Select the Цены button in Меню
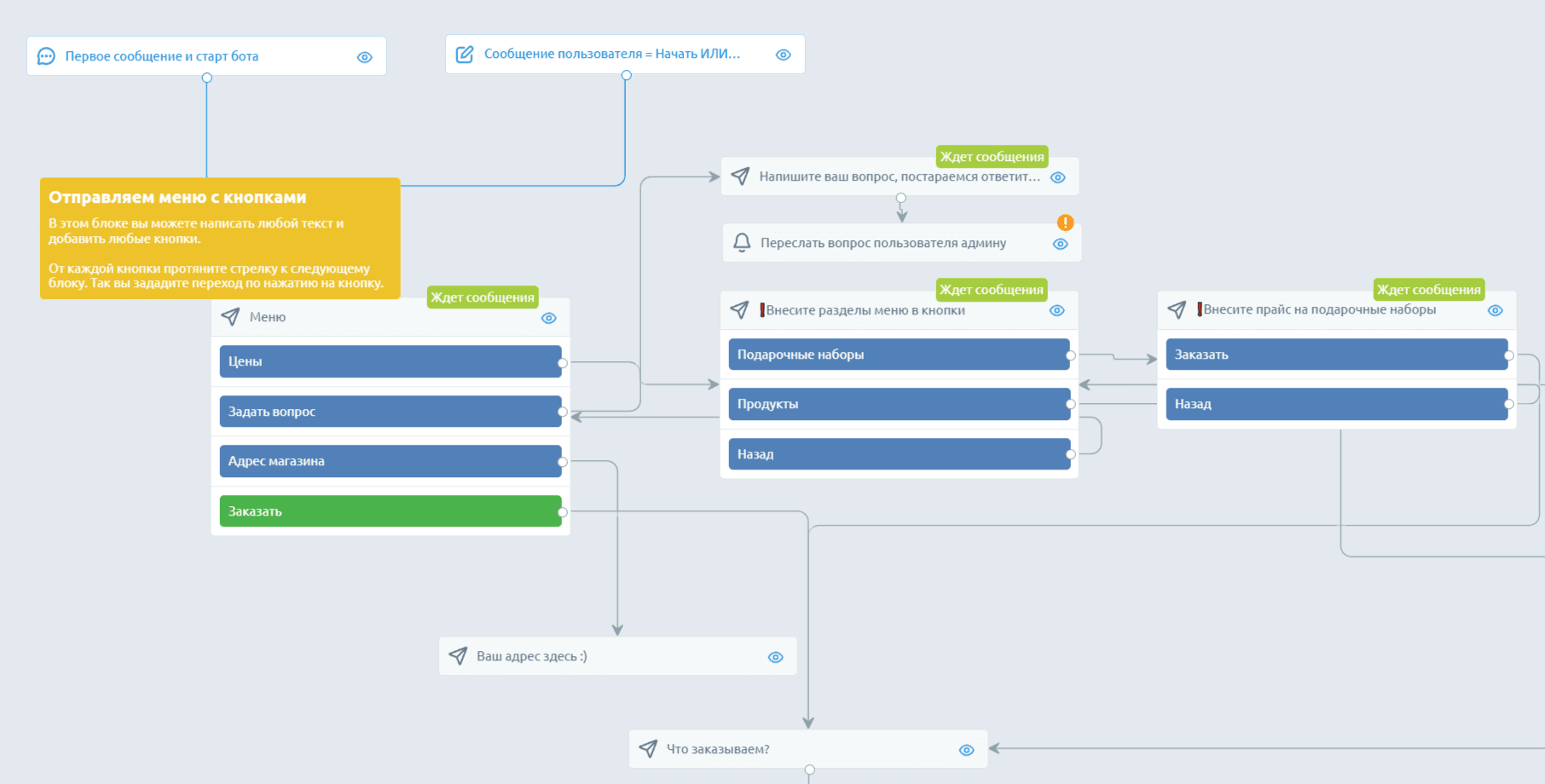This screenshot has height=784, width=1545. [391, 361]
